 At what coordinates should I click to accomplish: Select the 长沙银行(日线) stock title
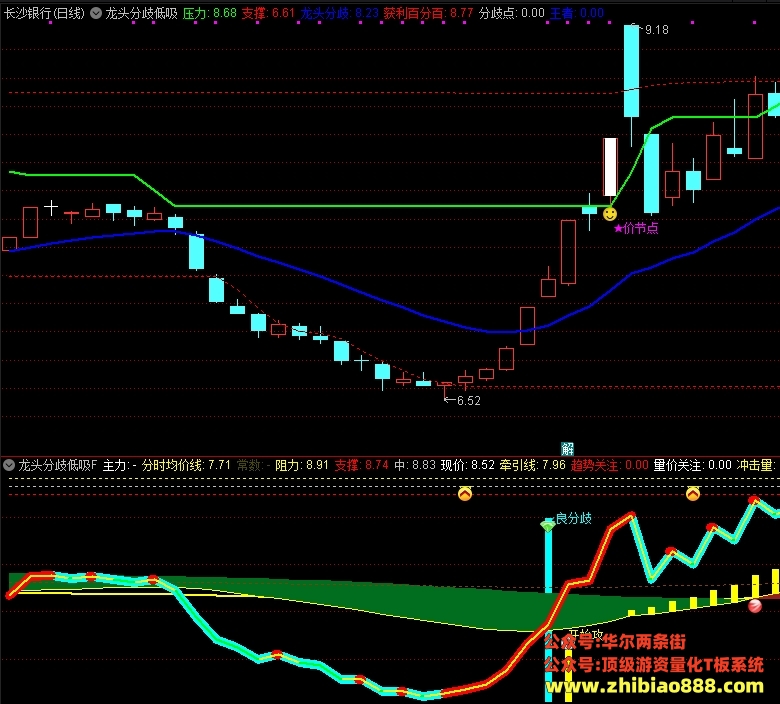[44, 14]
